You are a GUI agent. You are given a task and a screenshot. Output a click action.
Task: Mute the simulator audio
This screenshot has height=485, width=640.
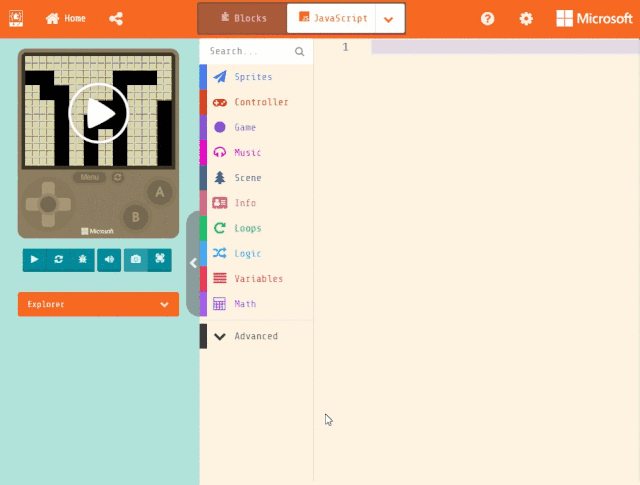pos(109,260)
